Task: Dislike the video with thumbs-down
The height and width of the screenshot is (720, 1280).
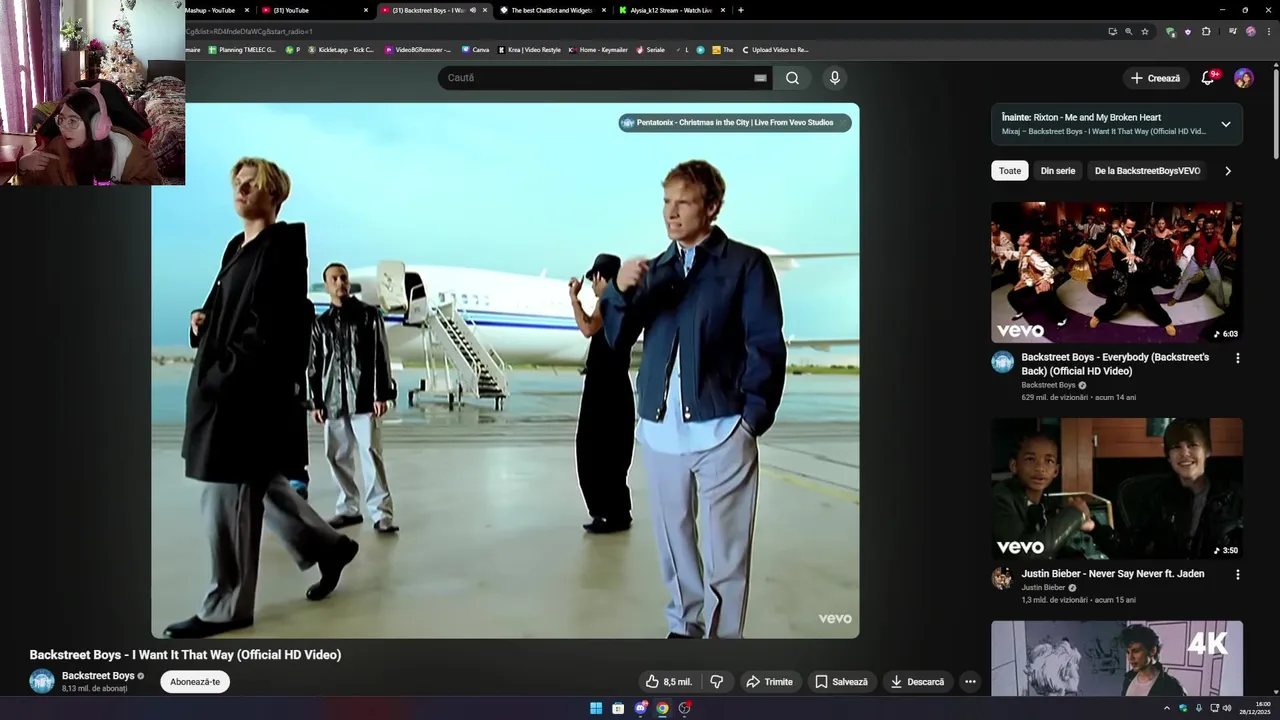Action: click(717, 682)
